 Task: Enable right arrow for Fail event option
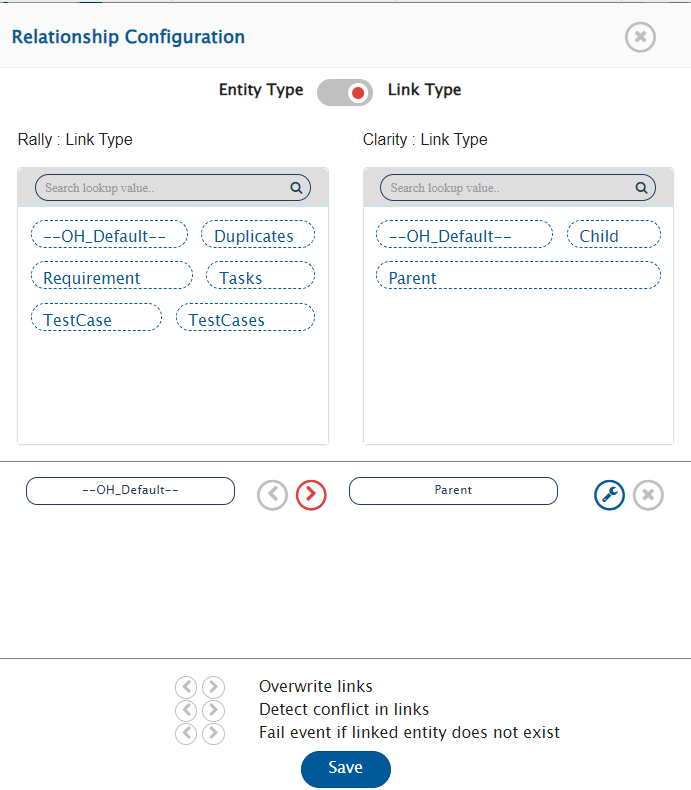[x=213, y=733]
